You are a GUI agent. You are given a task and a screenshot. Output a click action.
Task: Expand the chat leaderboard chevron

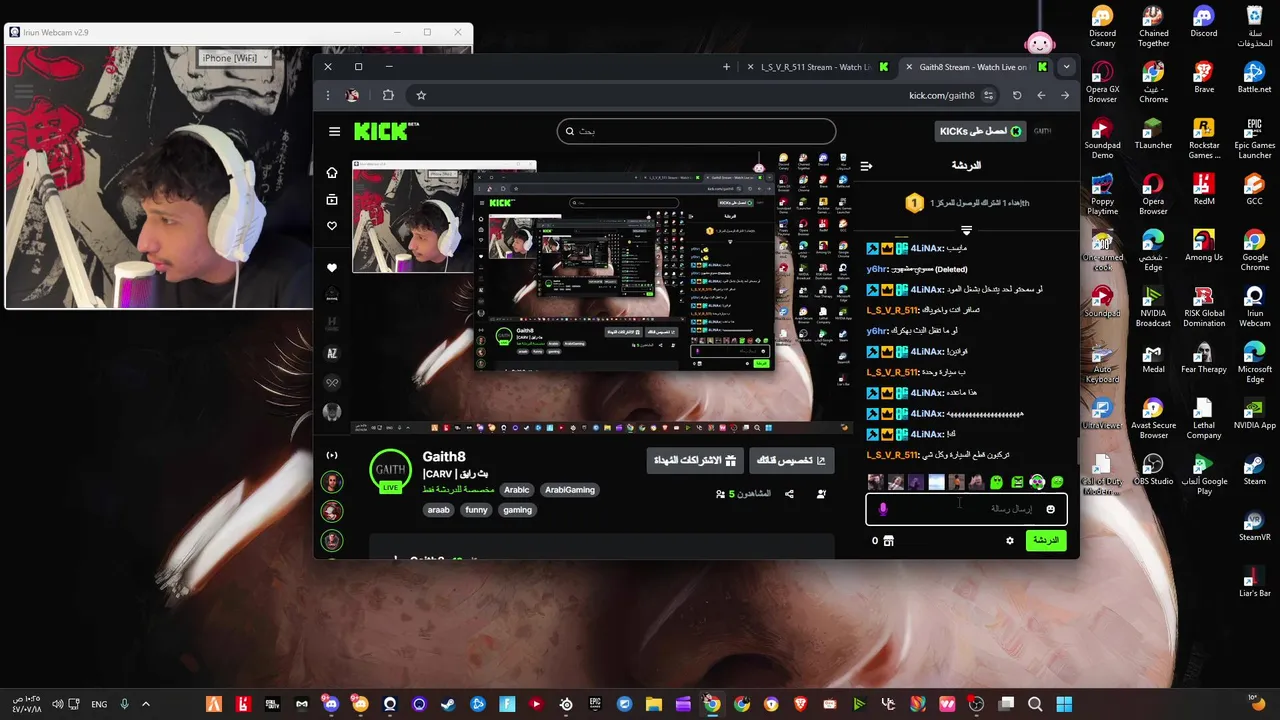[966, 230]
